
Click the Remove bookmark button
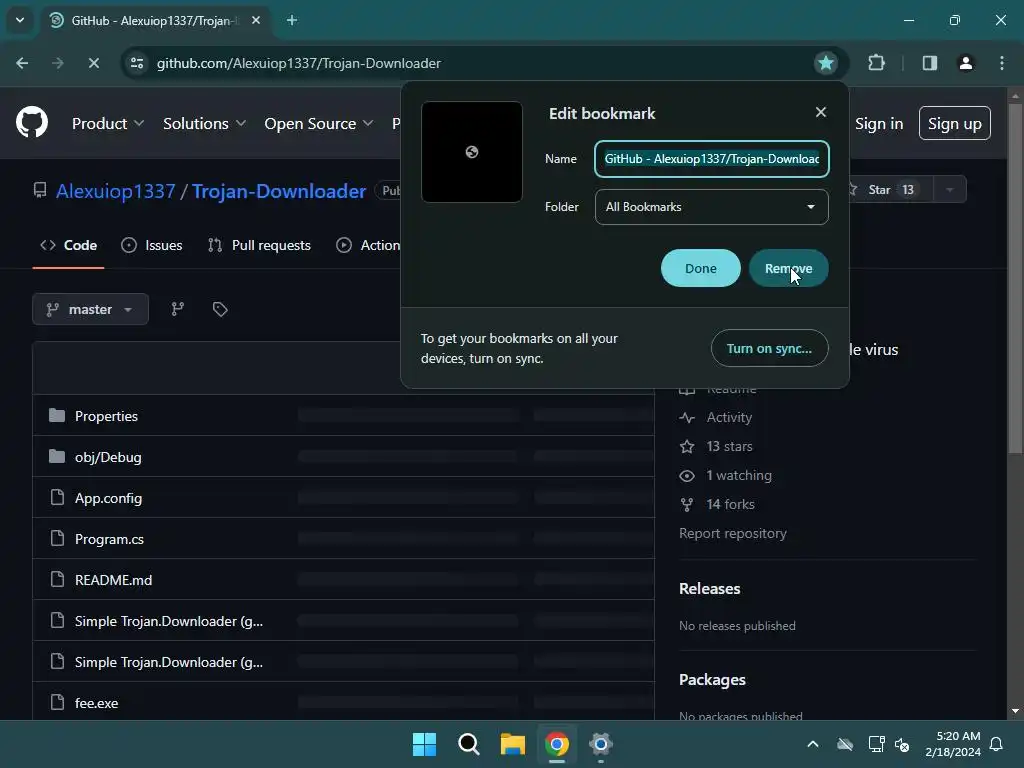click(x=788, y=268)
